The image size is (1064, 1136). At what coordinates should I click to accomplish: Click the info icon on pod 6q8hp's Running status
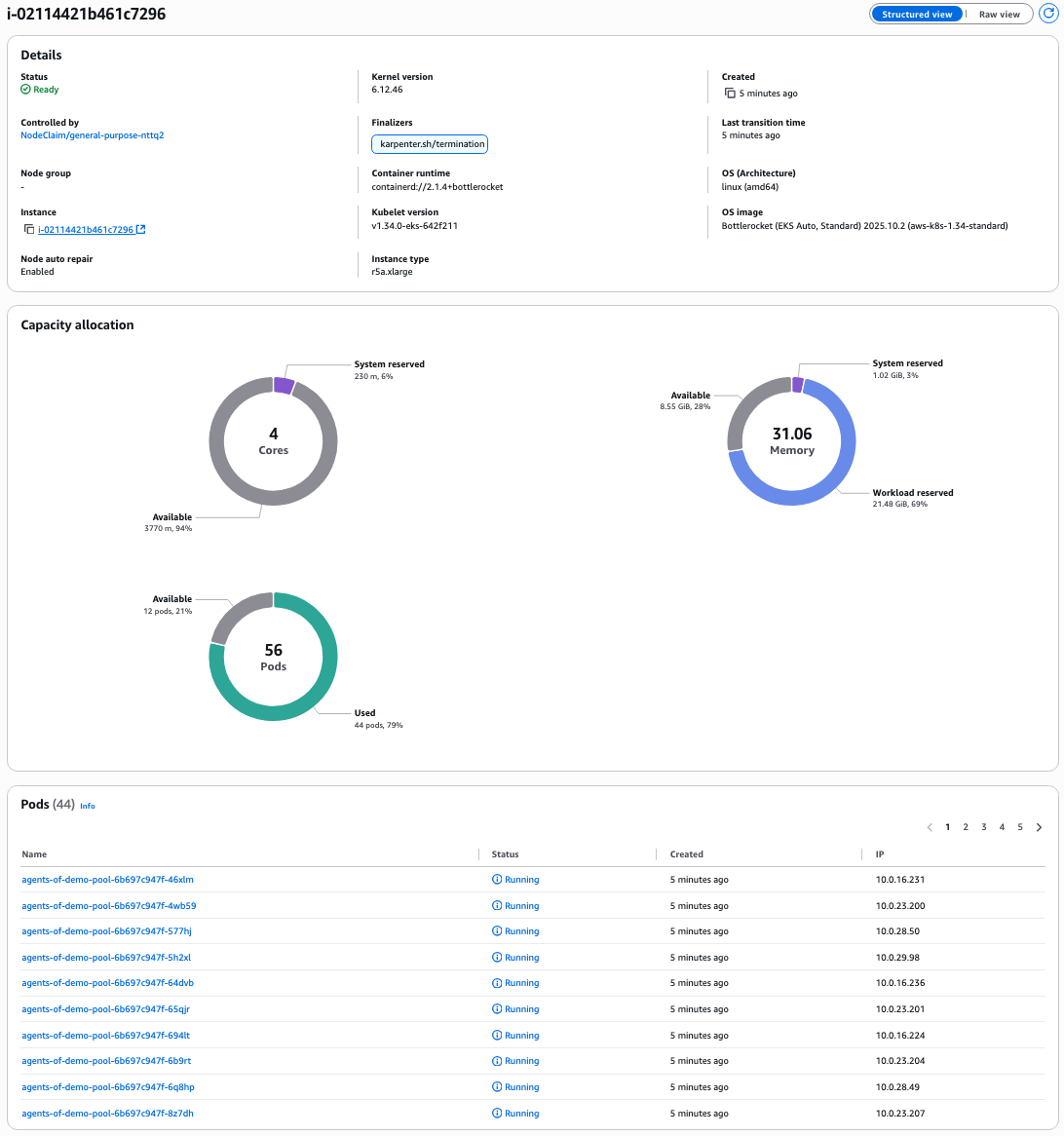pyautogui.click(x=498, y=1086)
